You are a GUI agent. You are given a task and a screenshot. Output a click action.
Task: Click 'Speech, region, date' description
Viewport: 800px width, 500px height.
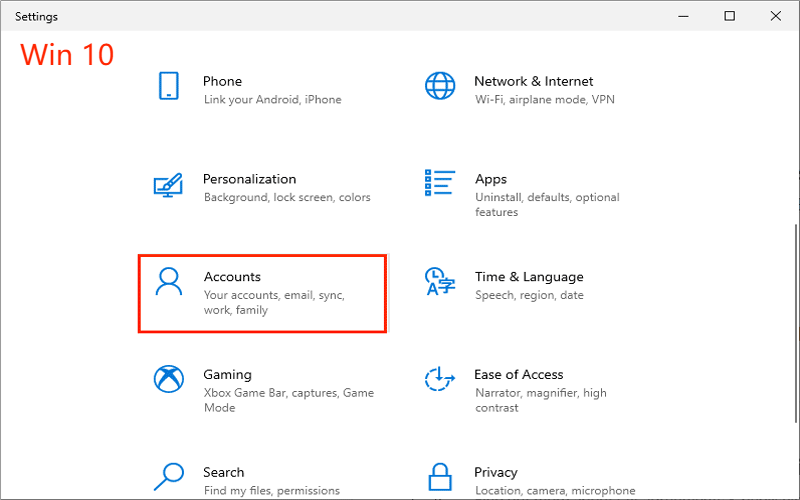(x=530, y=295)
